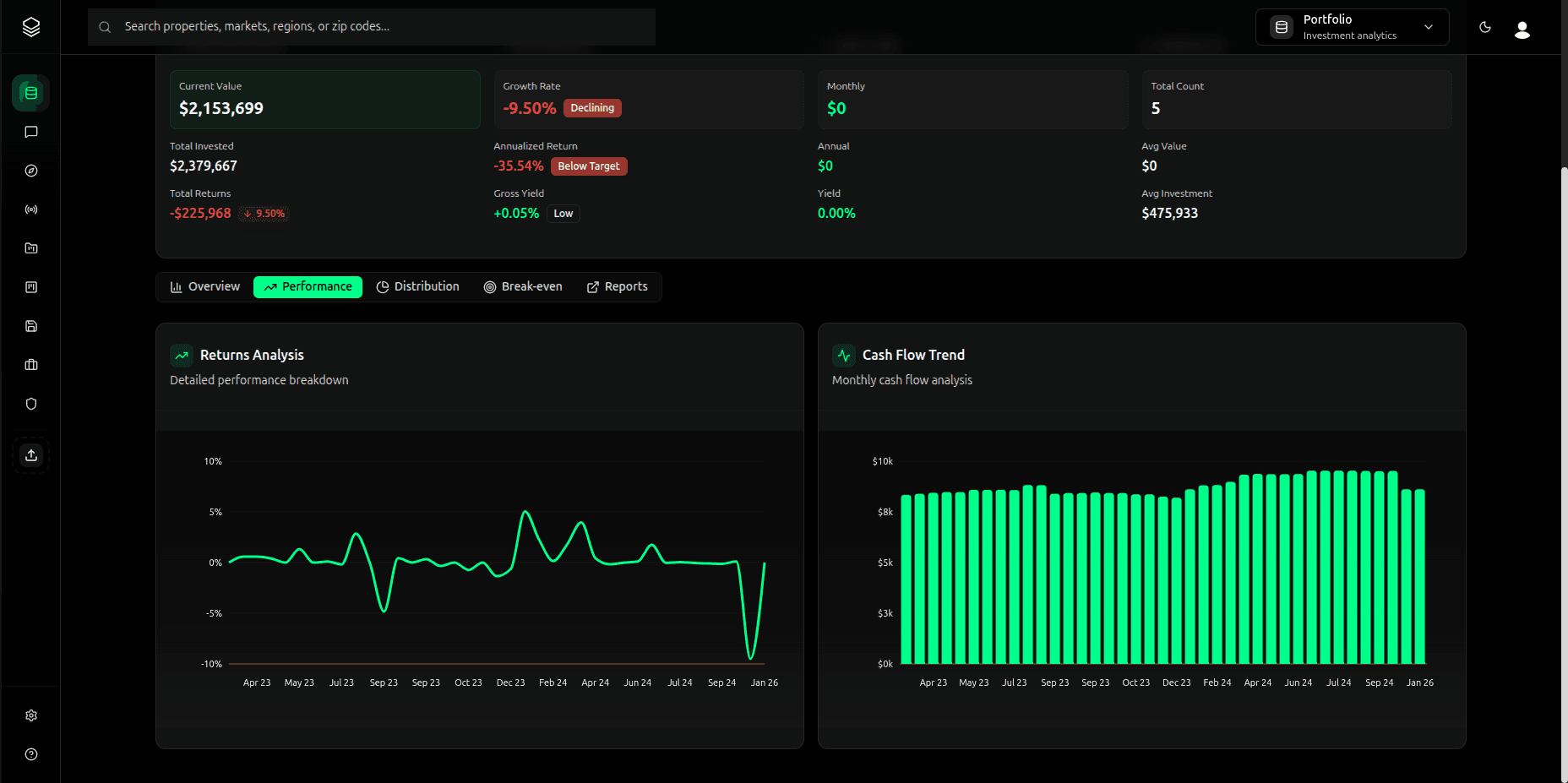Open the shield icon in the sidebar
The height and width of the screenshot is (783, 1568).
pos(31,404)
